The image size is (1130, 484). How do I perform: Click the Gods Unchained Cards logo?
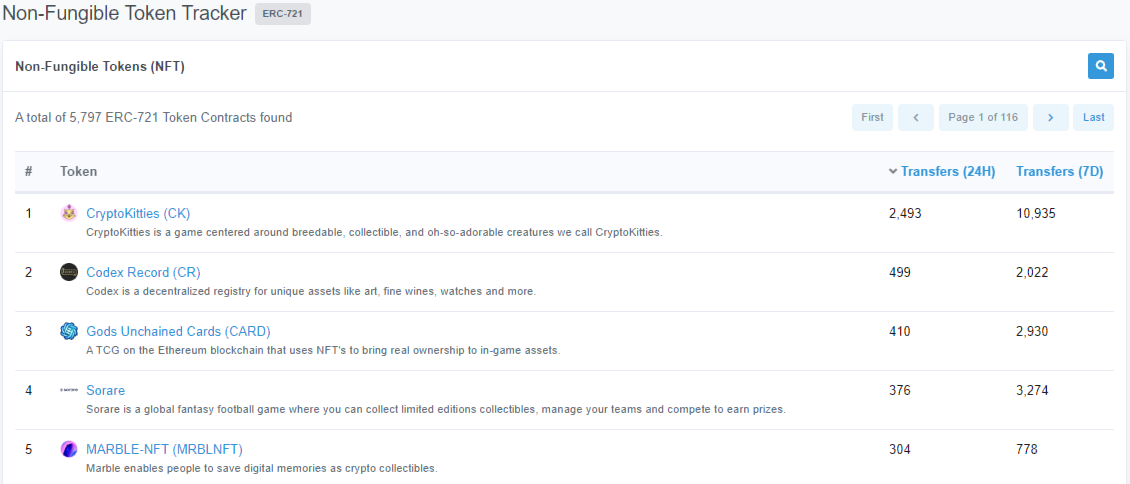pyautogui.click(x=68, y=331)
